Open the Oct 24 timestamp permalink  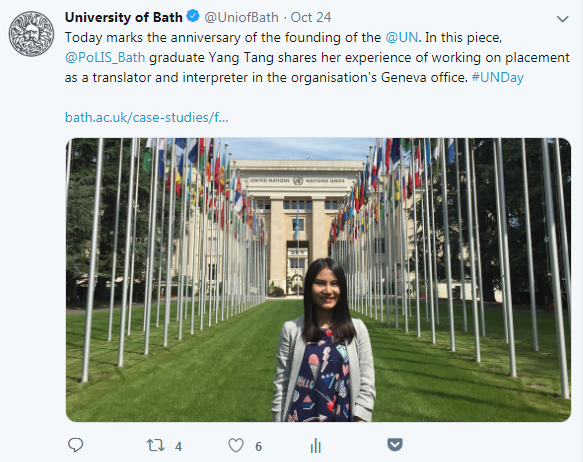[x=310, y=17]
